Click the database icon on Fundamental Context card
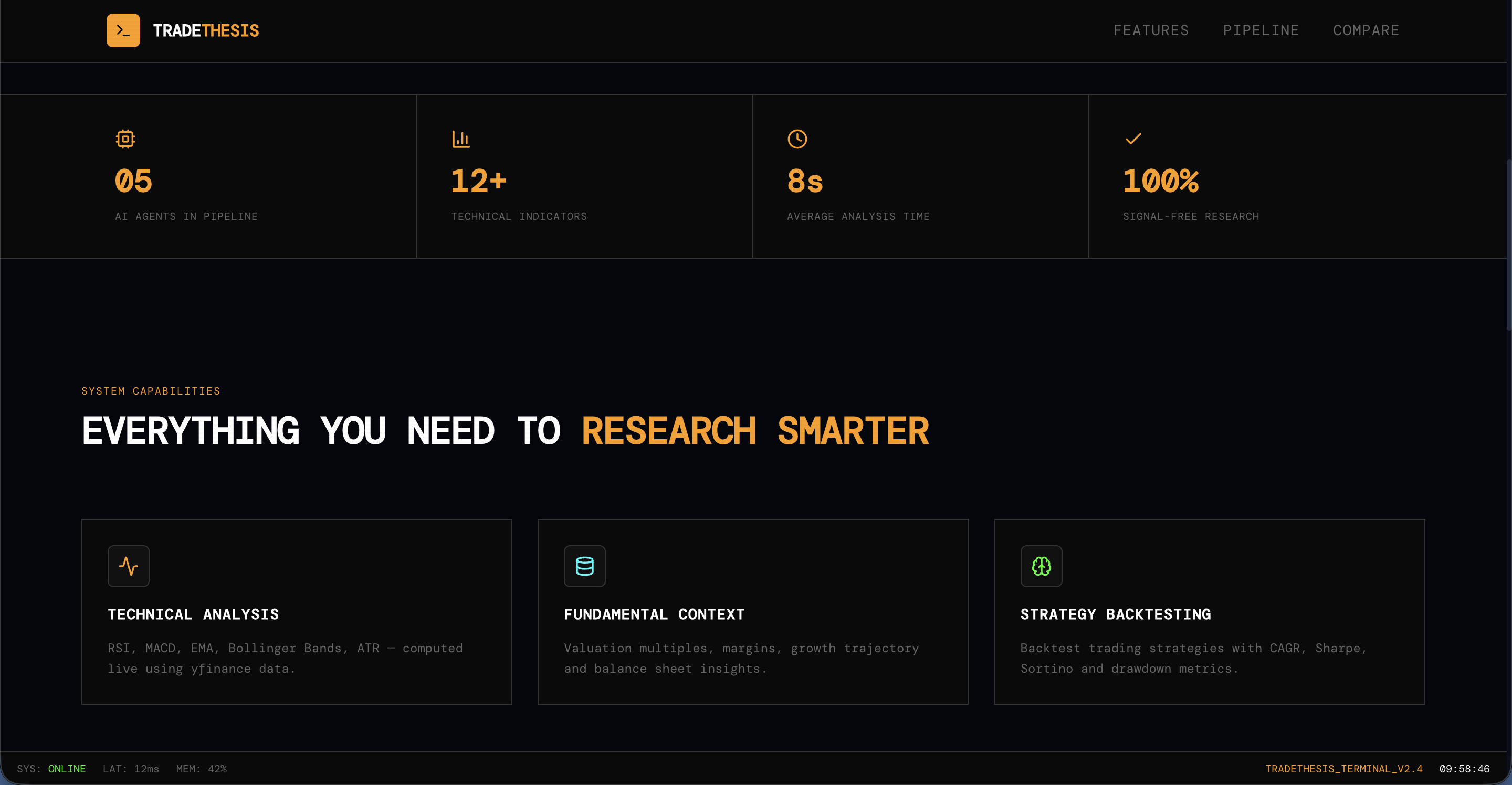This screenshot has width=1512, height=785. pyautogui.click(x=584, y=566)
